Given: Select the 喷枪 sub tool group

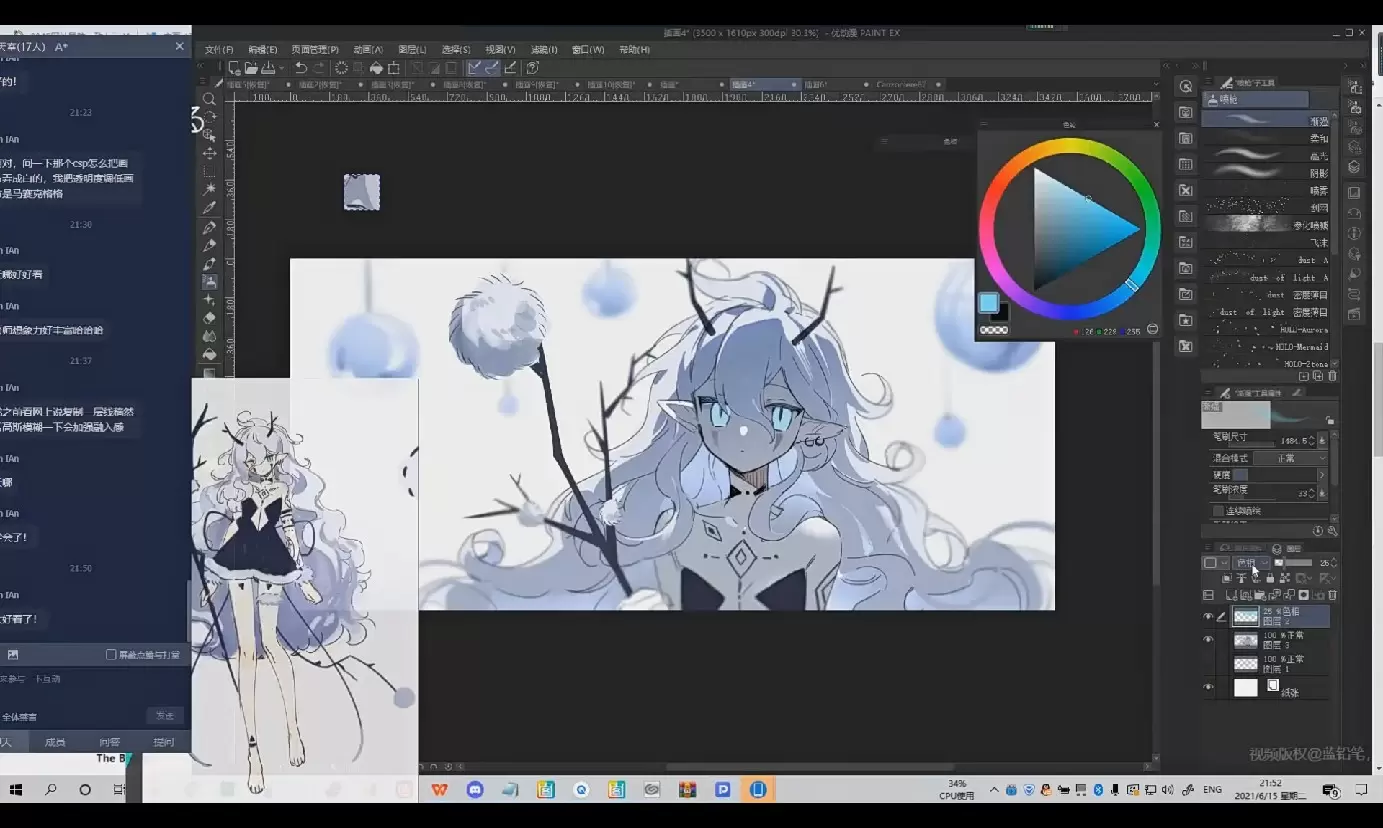Looking at the screenshot, I should point(1257,99).
